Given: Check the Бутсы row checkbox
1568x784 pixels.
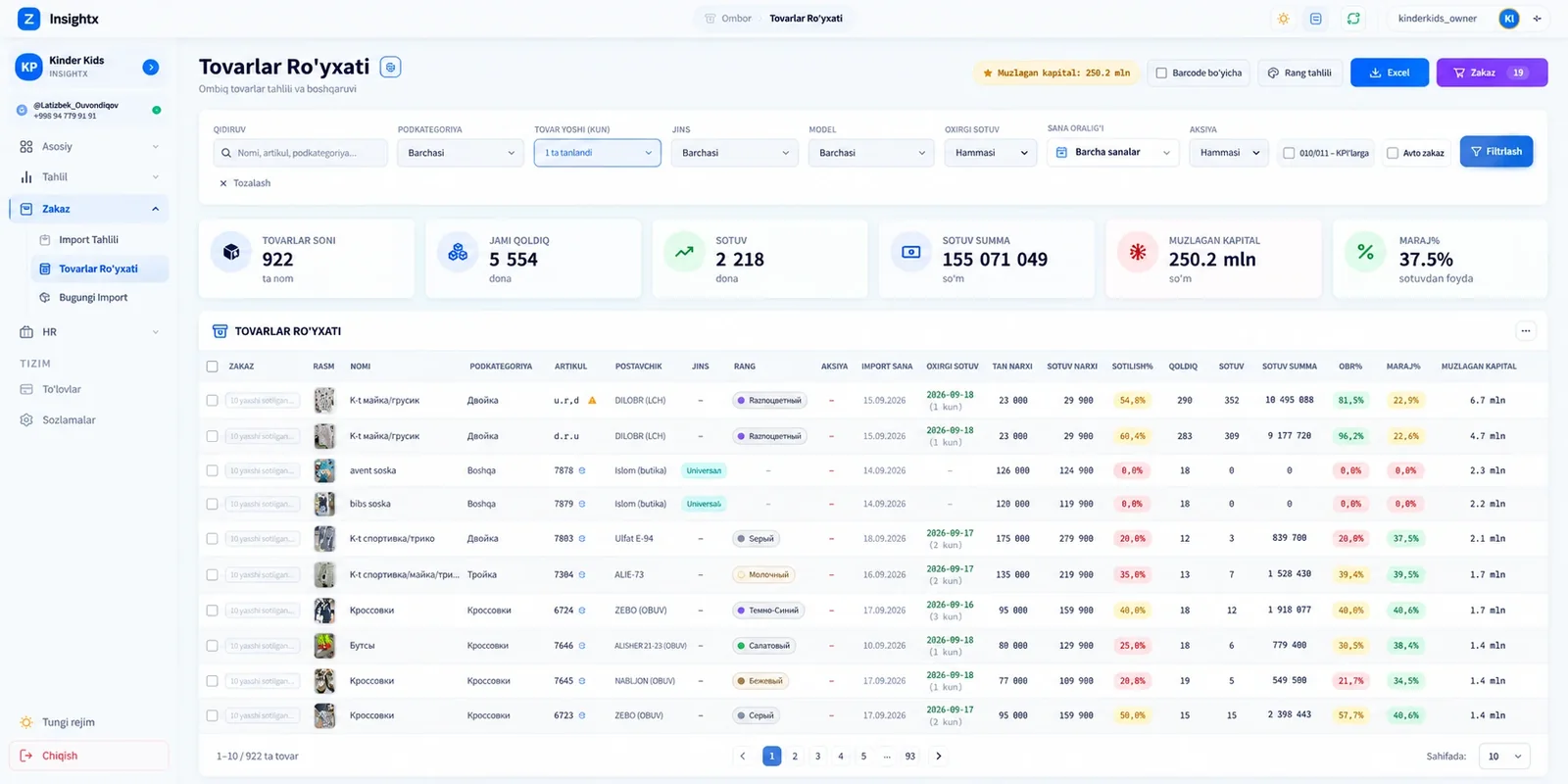Looking at the screenshot, I should (212, 646).
